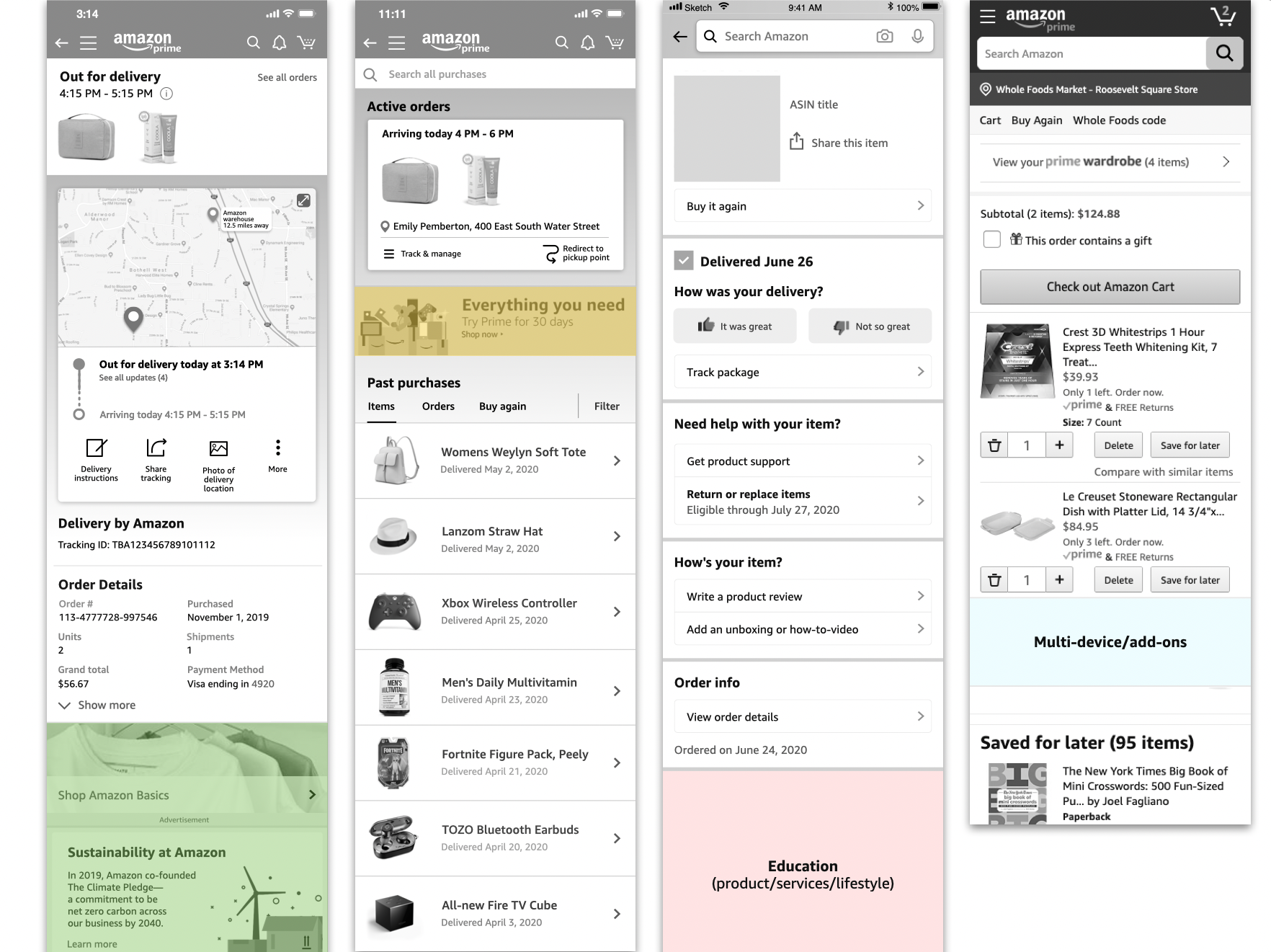Tap Save for later for Crest Whitestrips
Image resolution: width=1271 pixels, height=952 pixels.
pyautogui.click(x=1190, y=445)
